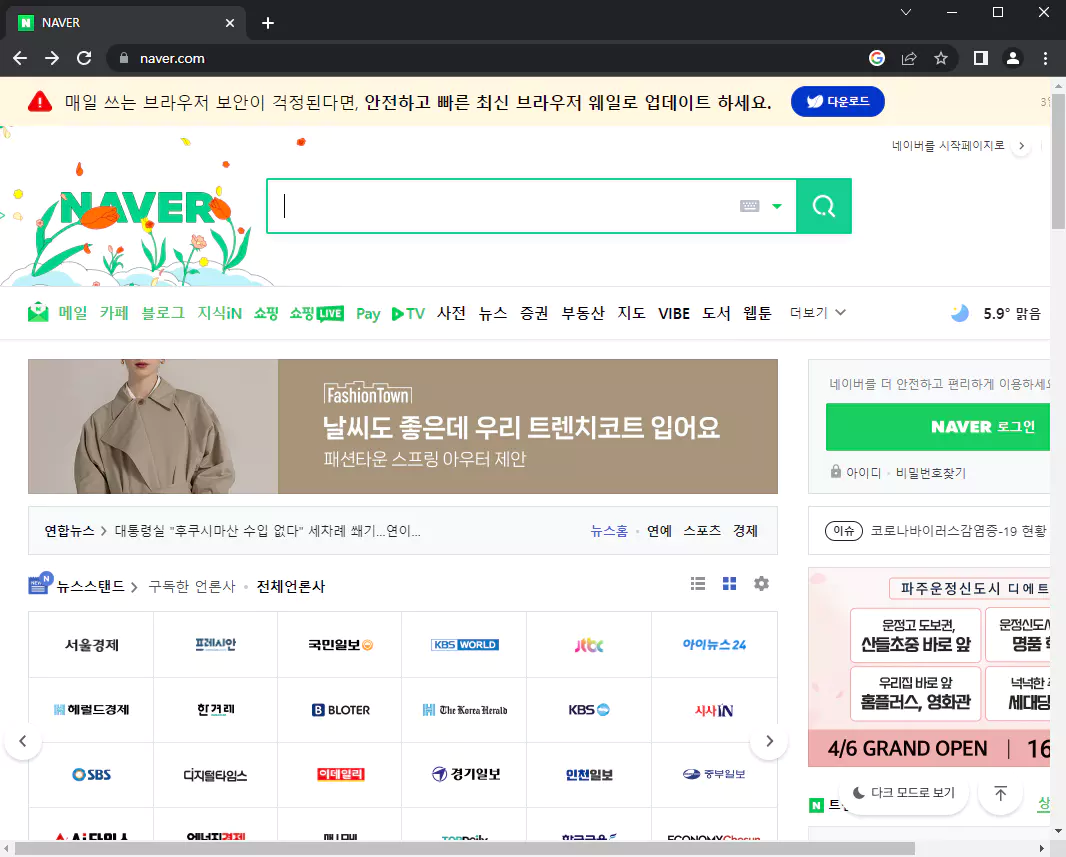Reload the page with refresh icon

[x=84, y=58]
